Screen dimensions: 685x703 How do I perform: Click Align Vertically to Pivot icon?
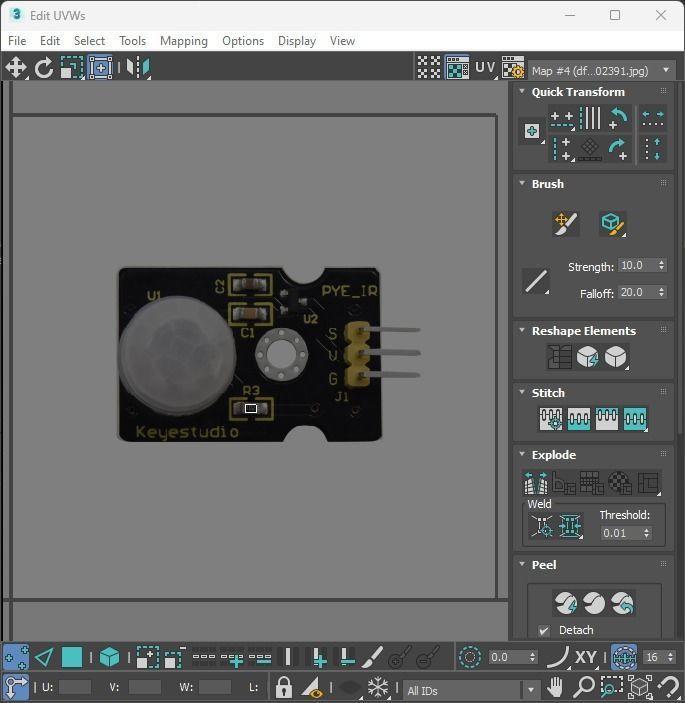[562, 149]
